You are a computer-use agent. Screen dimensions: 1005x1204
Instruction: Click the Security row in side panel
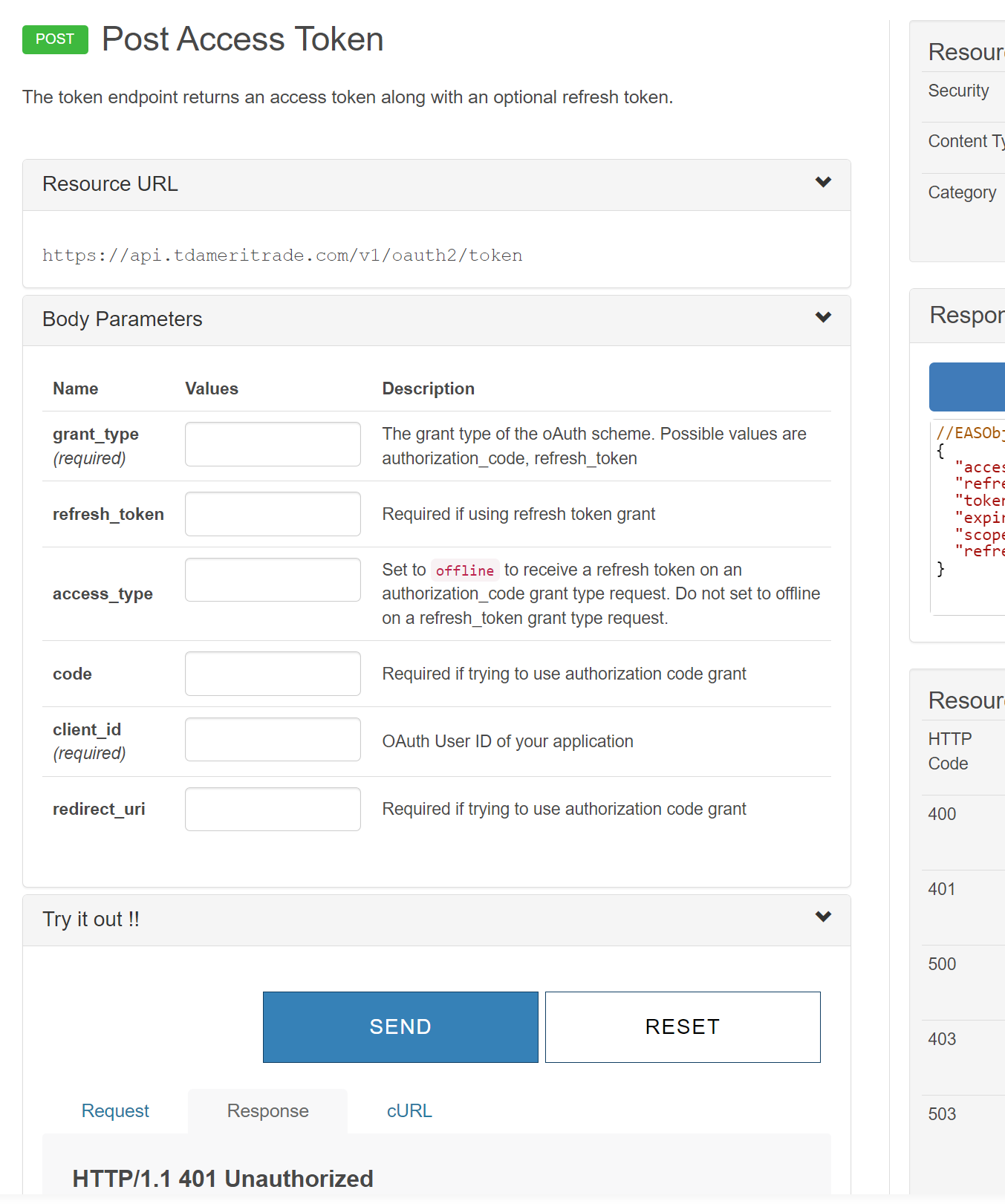pos(963,97)
